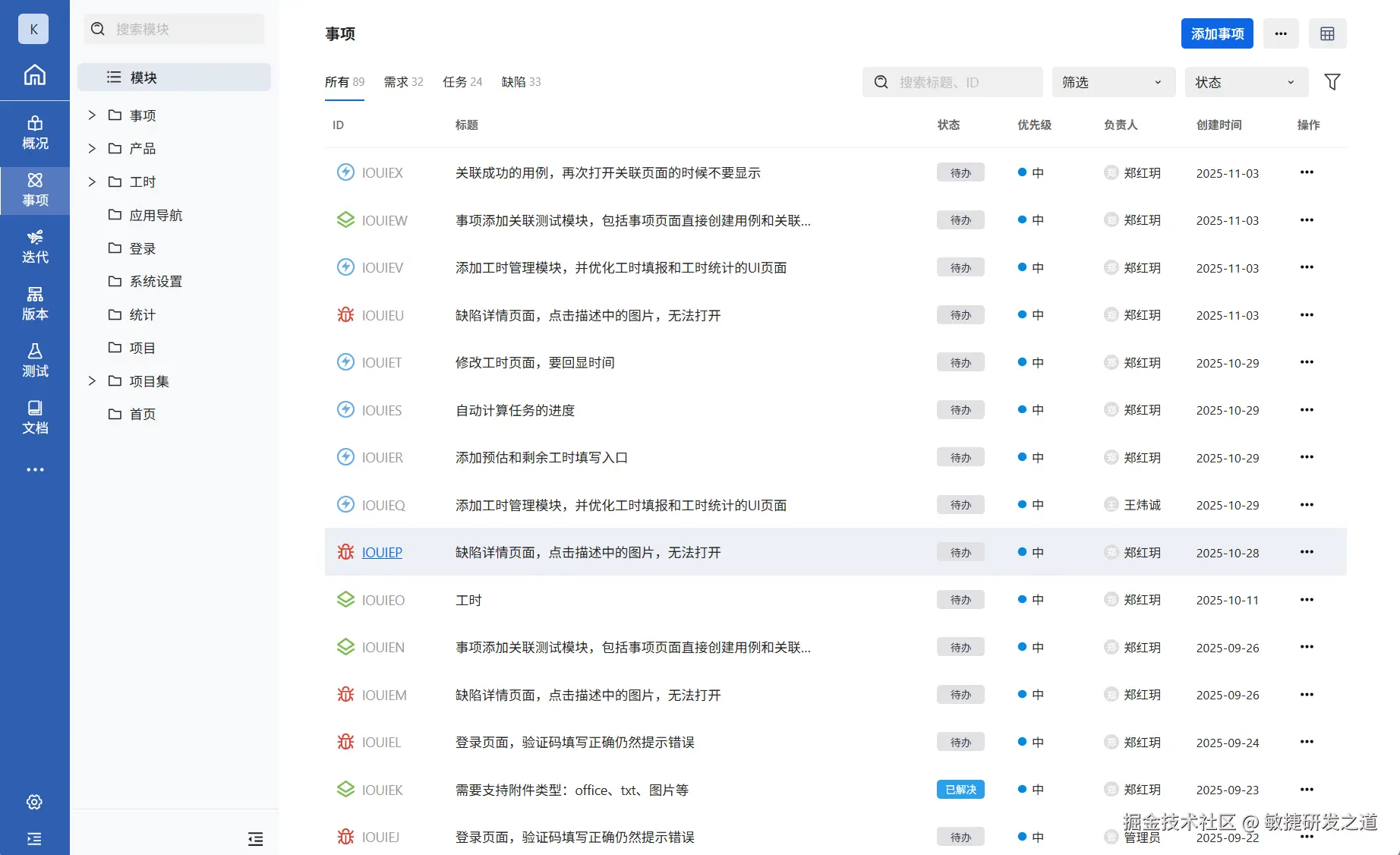Click the 搜索模块 search field

point(174,29)
